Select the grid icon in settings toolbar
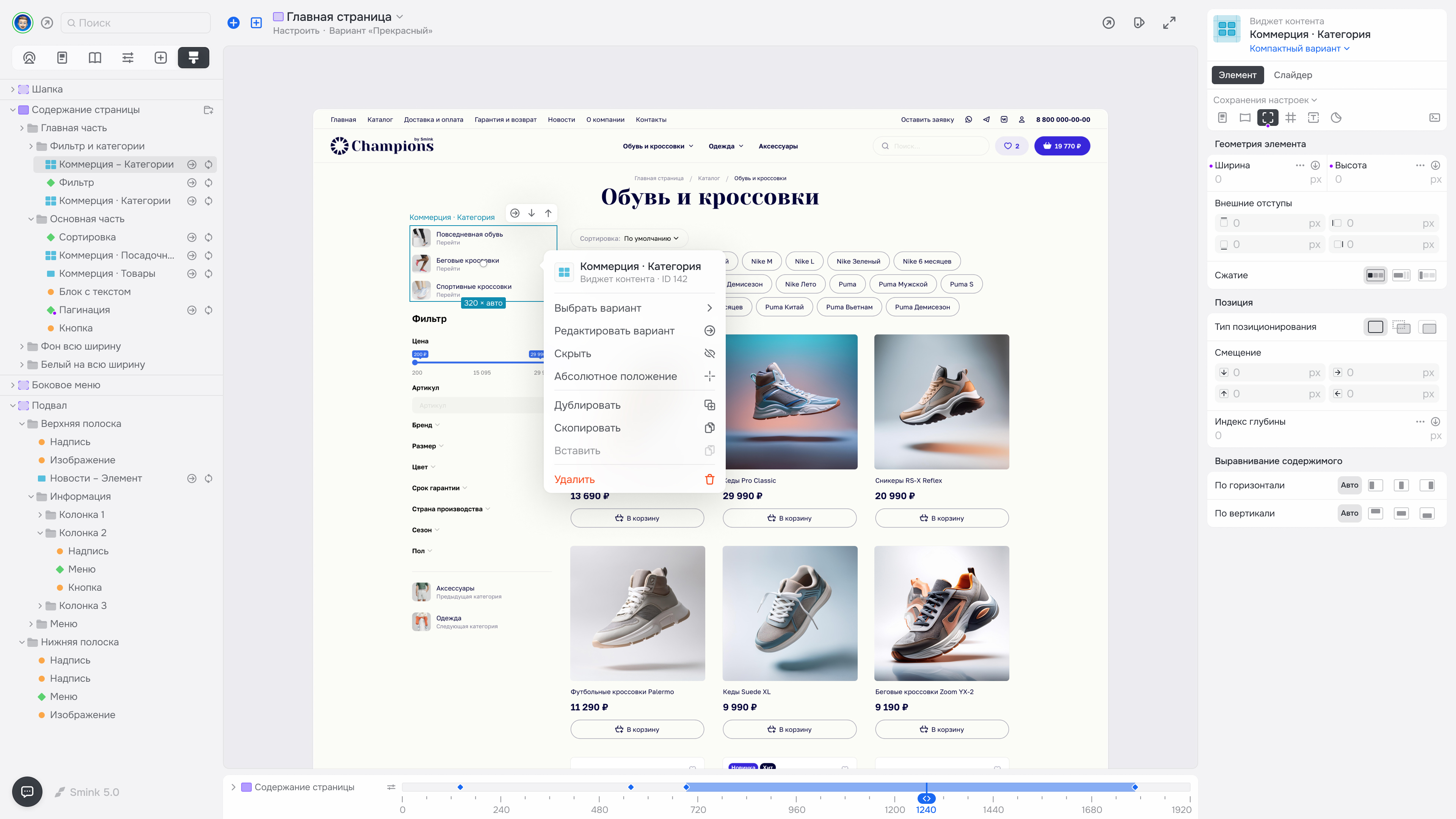 (1290, 118)
